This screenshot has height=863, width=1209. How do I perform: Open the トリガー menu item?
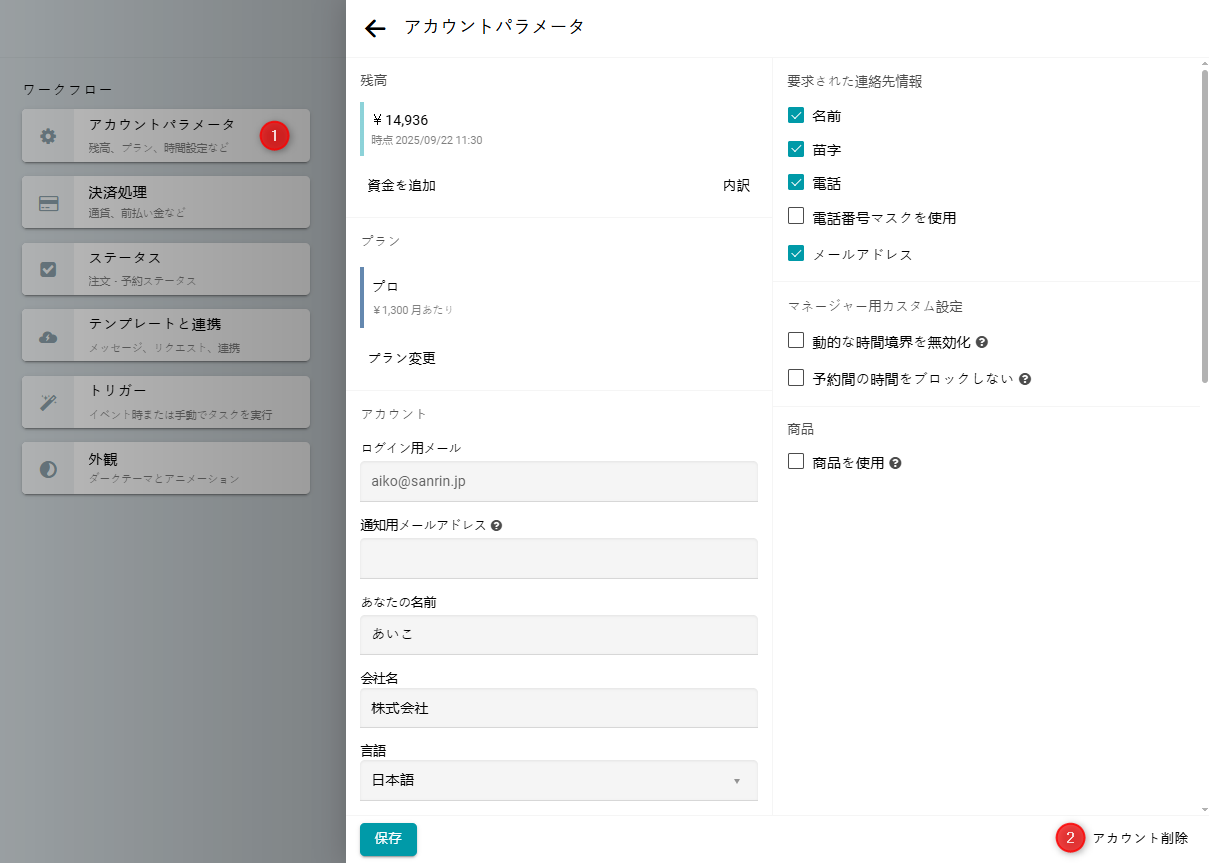coord(166,402)
